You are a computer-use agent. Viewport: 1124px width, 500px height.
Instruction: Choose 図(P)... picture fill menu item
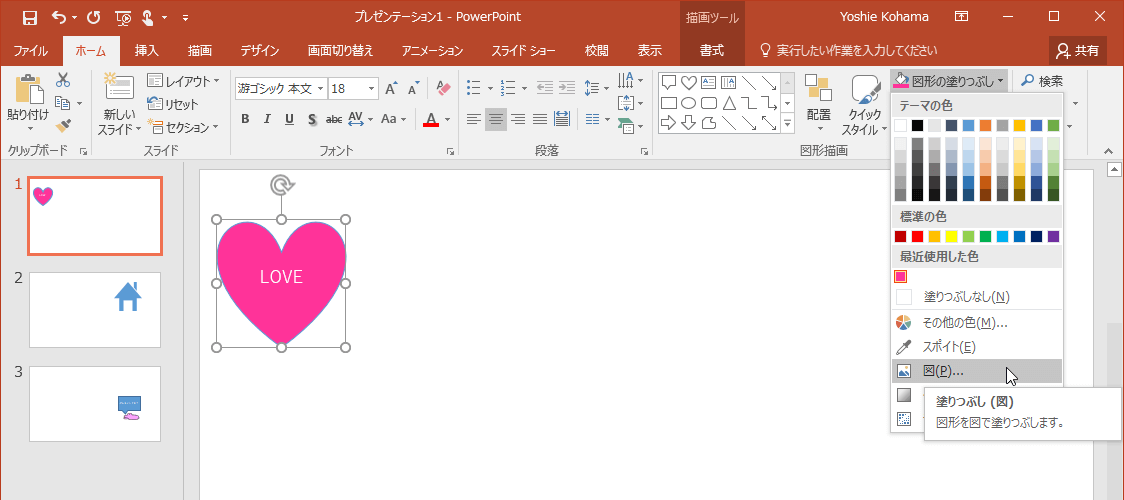click(x=976, y=370)
